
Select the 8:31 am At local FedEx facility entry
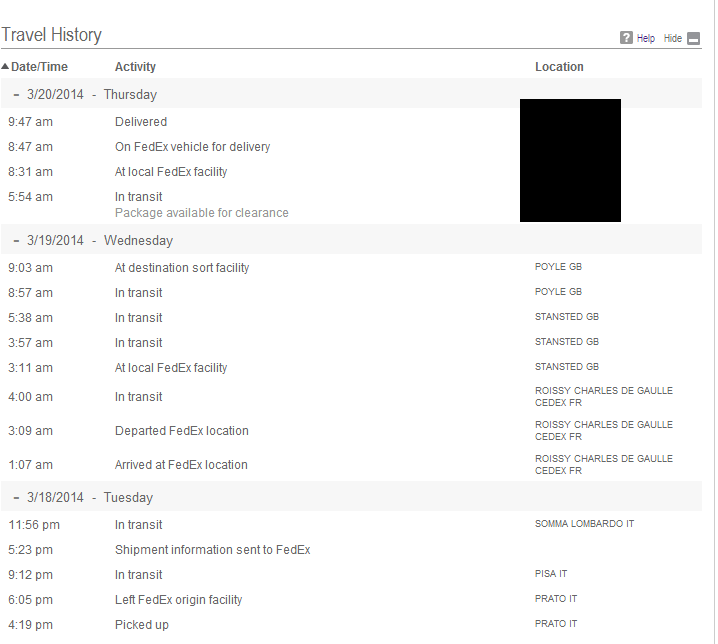(x=171, y=172)
